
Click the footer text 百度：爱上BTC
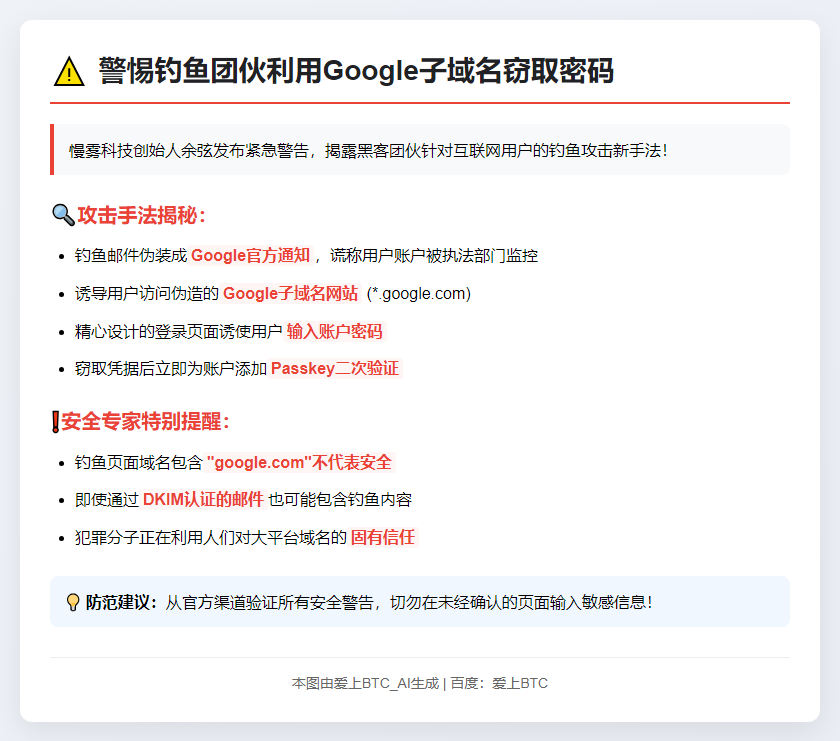click(499, 683)
